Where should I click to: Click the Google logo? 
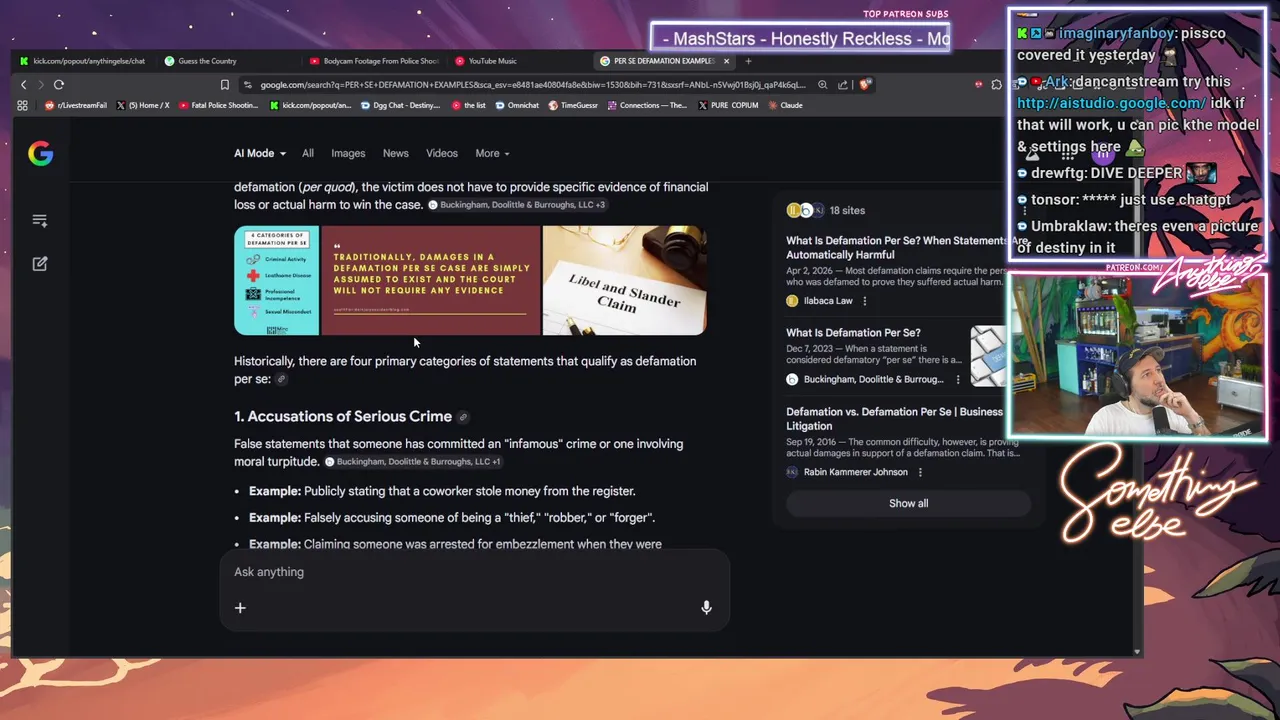point(40,153)
